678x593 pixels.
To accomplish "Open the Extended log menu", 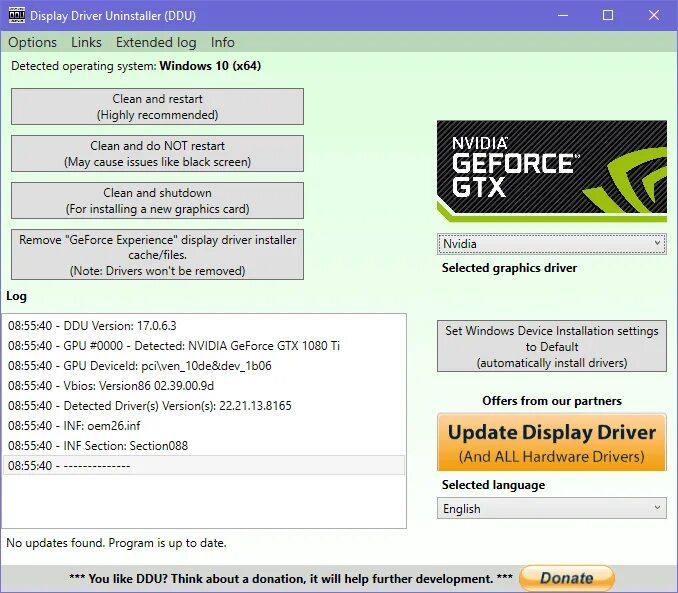I will click(x=156, y=42).
